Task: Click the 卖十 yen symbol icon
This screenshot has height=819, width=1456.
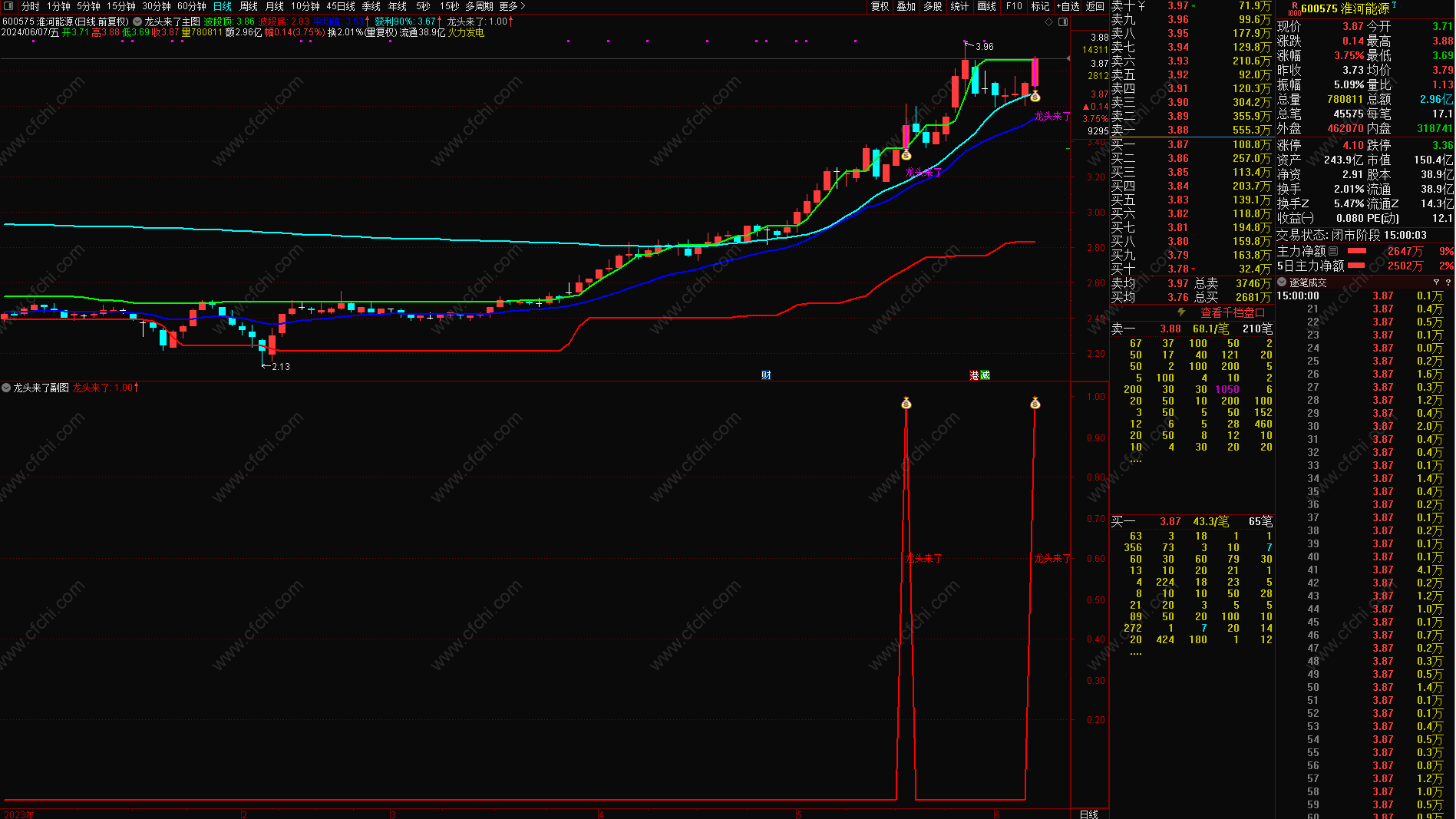Action: click(1141, 6)
